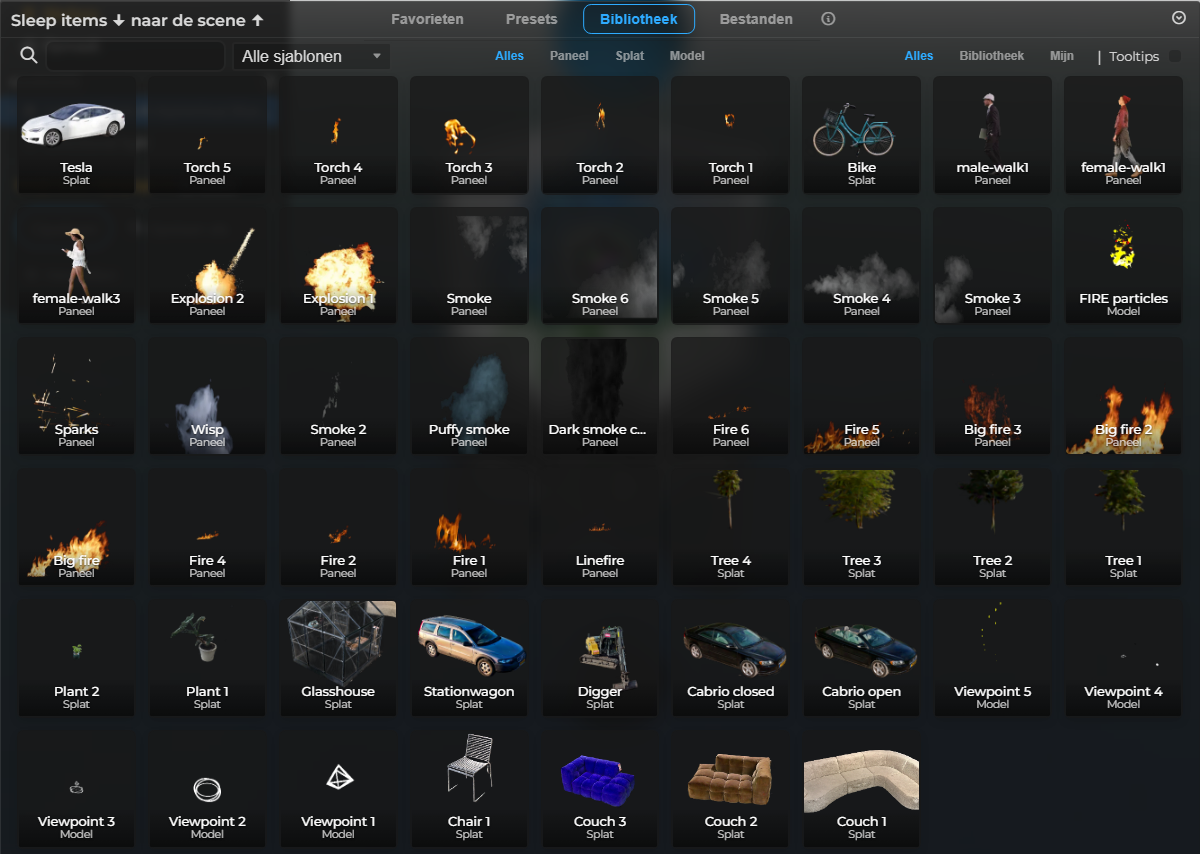The width and height of the screenshot is (1200, 854).
Task: Click the search magnifier icon
Action: (29, 56)
